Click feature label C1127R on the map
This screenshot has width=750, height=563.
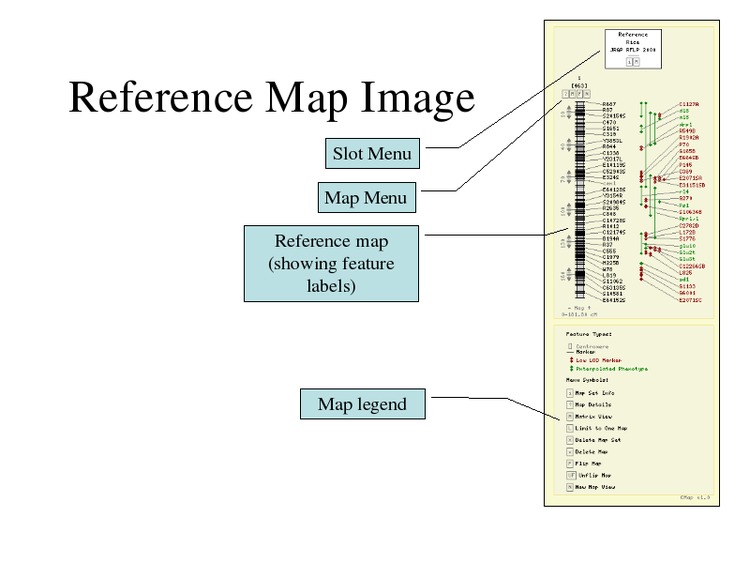tap(689, 103)
